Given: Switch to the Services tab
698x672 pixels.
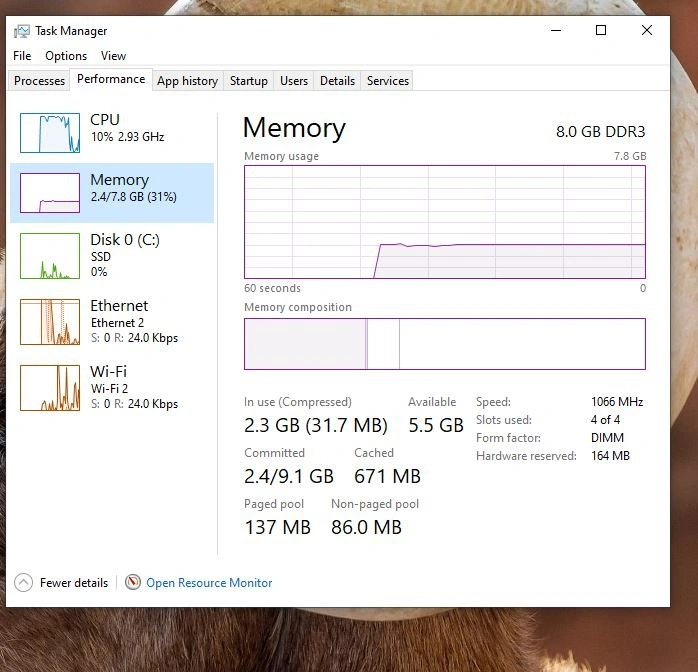Looking at the screenshot, I should (388, 81).
